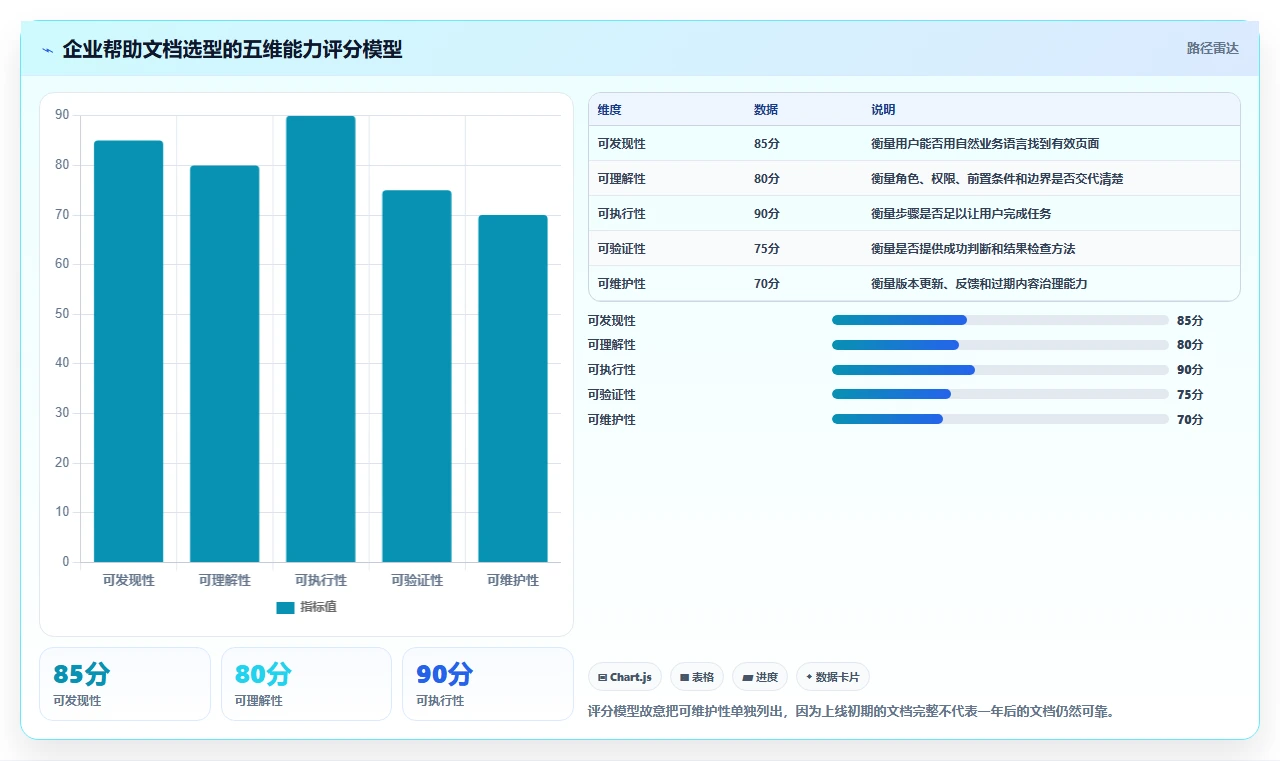Click the 90分 table cell
This screenshot has width=1280, height=761.
[x=767, y=214]
